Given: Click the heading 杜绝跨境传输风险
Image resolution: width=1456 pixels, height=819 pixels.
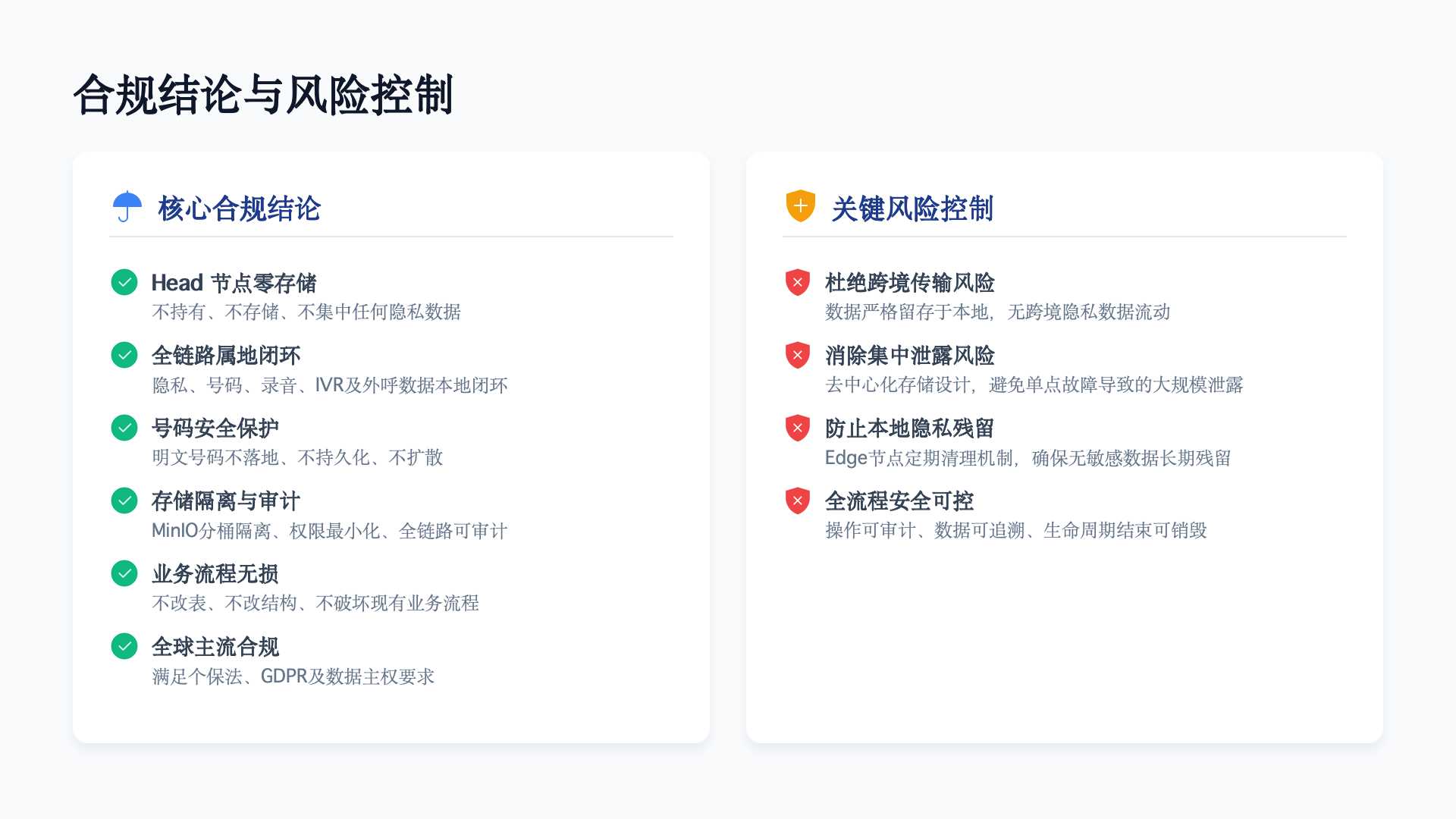Looking at the screenshot, I should tap(910, 283).
